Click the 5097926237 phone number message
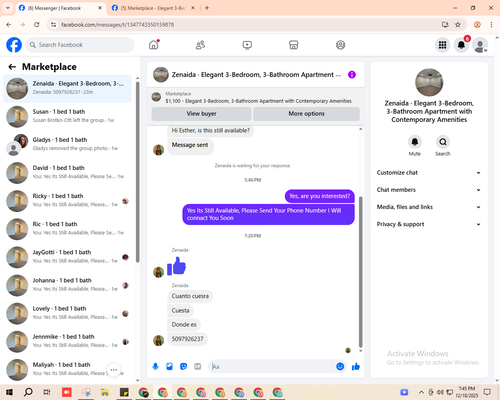Viewport: 500px width, 400px height. point(187,339)
